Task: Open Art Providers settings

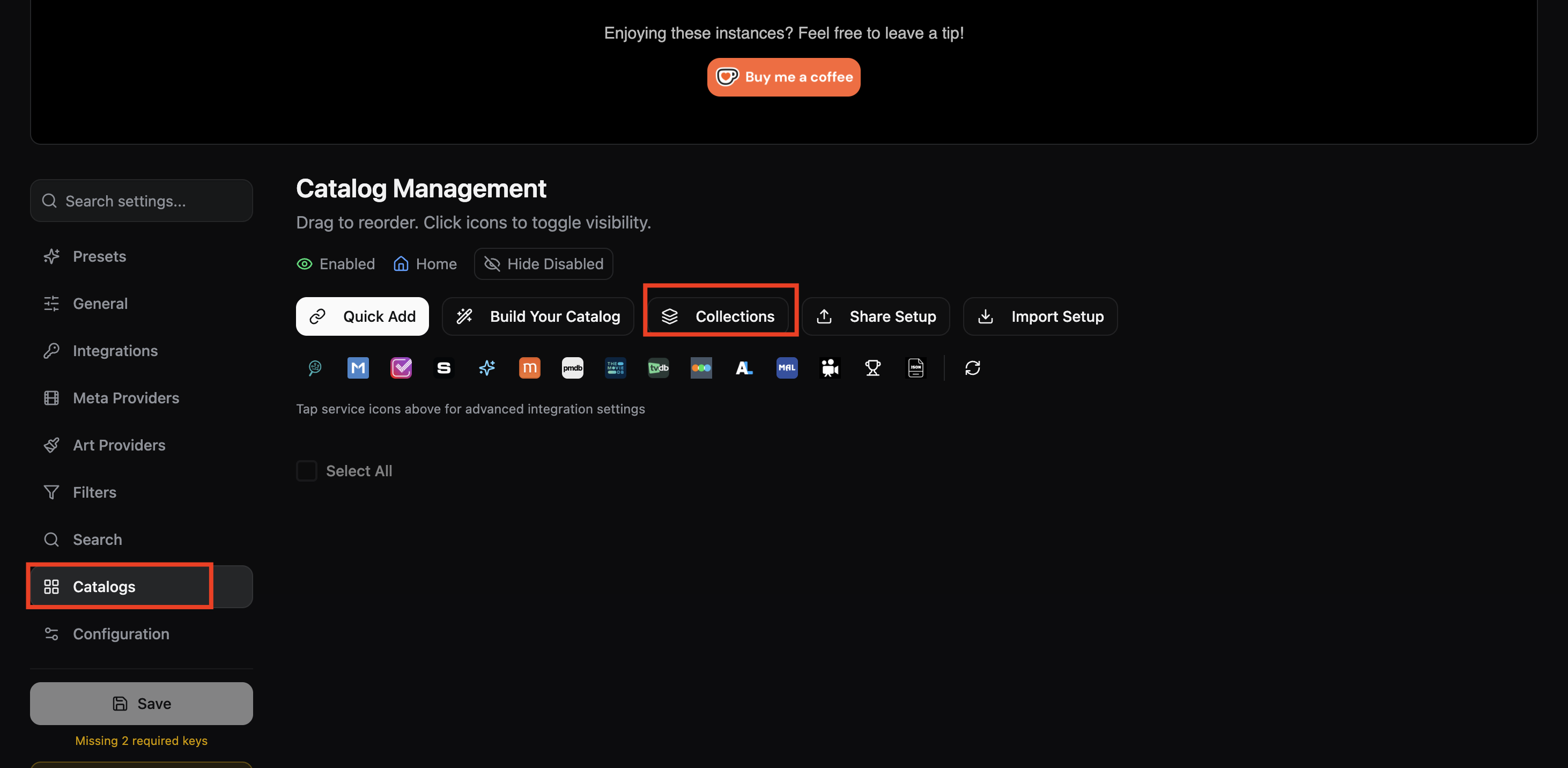Action: pyautogui.click(x=141, y=445)
